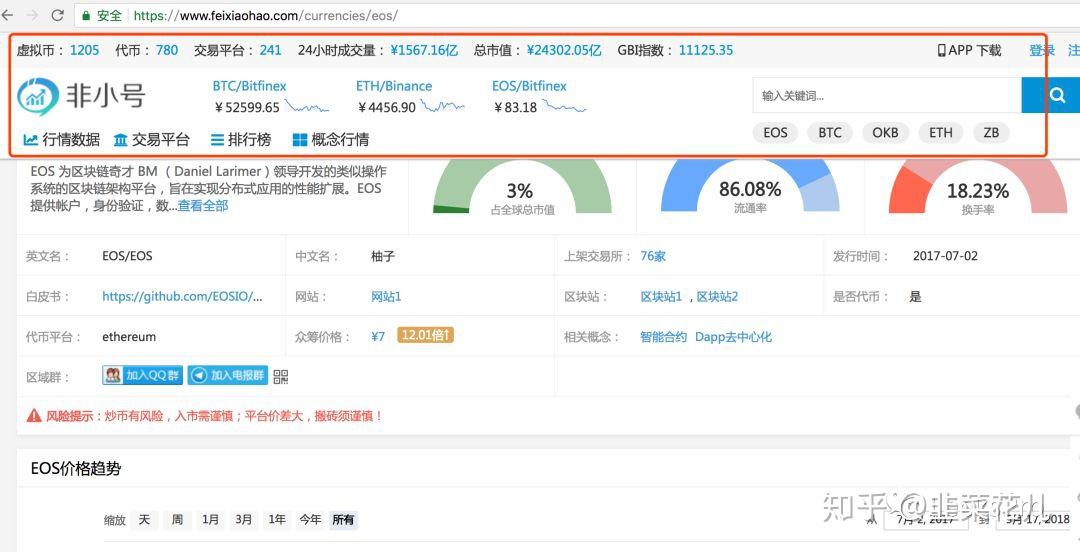1080x552 pixels.
Task: Click the BTC sparkline mini chart
Action: (307, 107)
